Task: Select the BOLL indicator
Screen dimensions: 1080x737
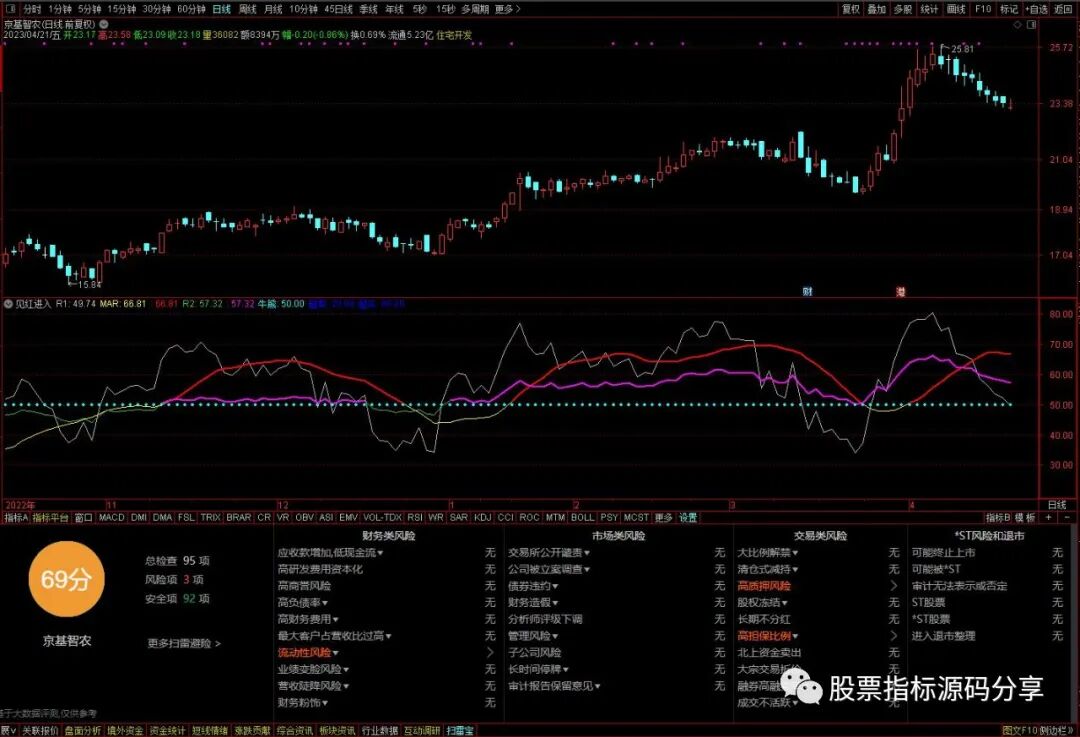Action: pos(582,517)
